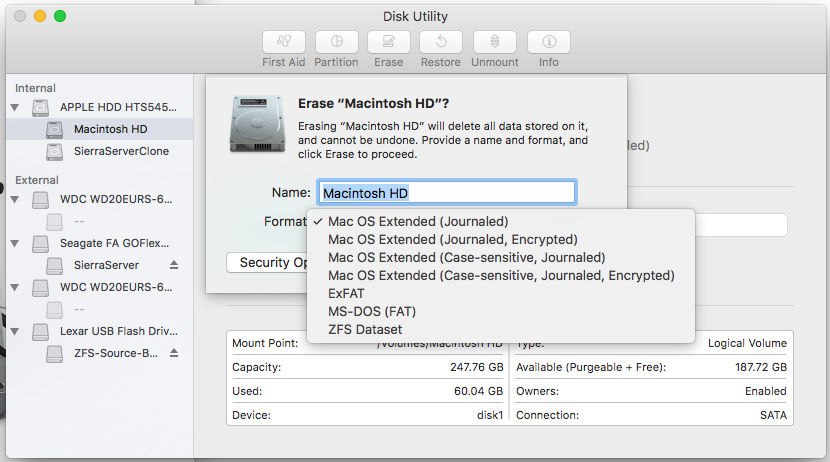830x462 pixels.
Task: Open the Info toolbar button
Action: coord(549,42)
